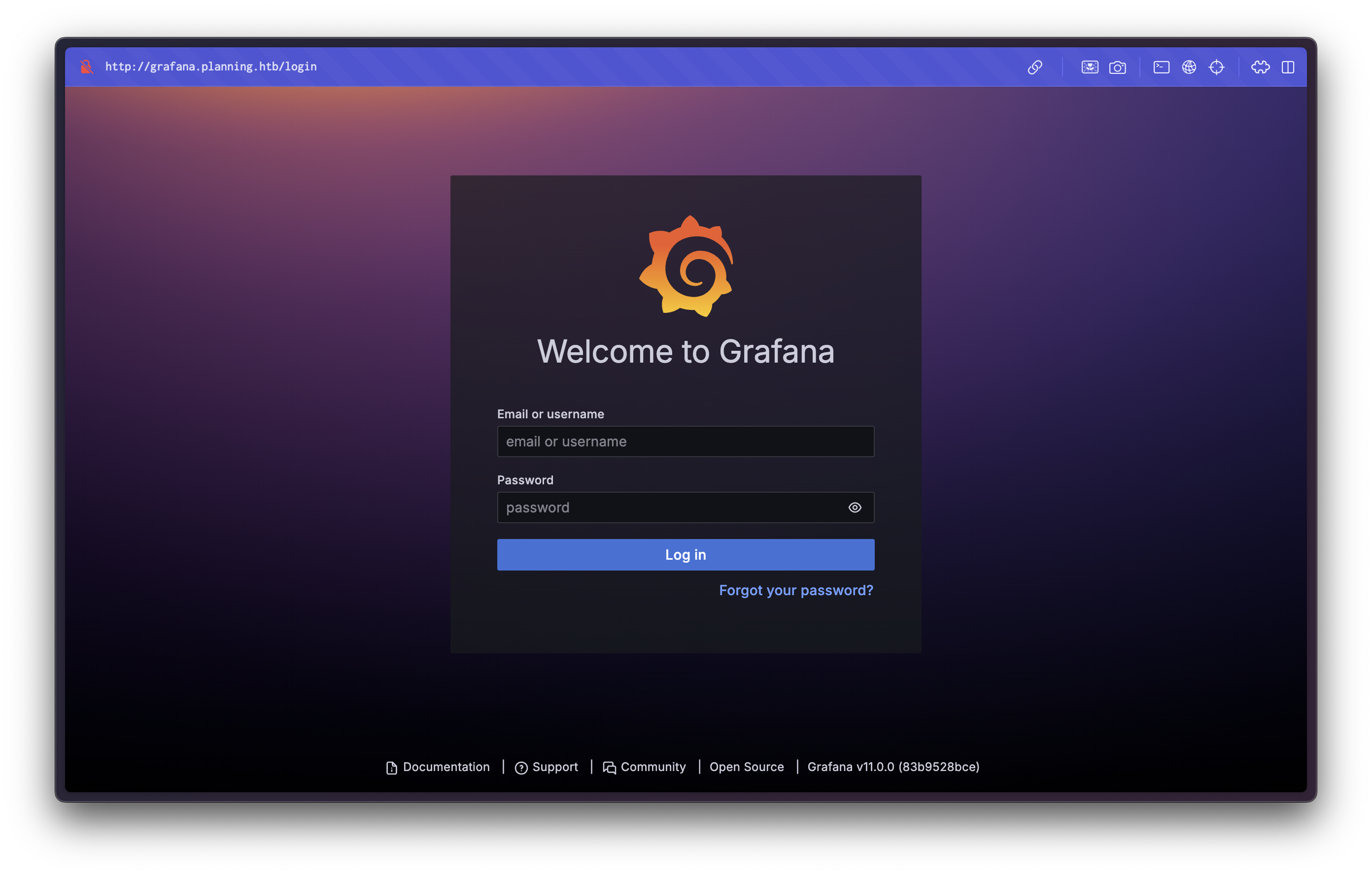Click the Email or username label
1372x875 pixels.
coord(550,414)
